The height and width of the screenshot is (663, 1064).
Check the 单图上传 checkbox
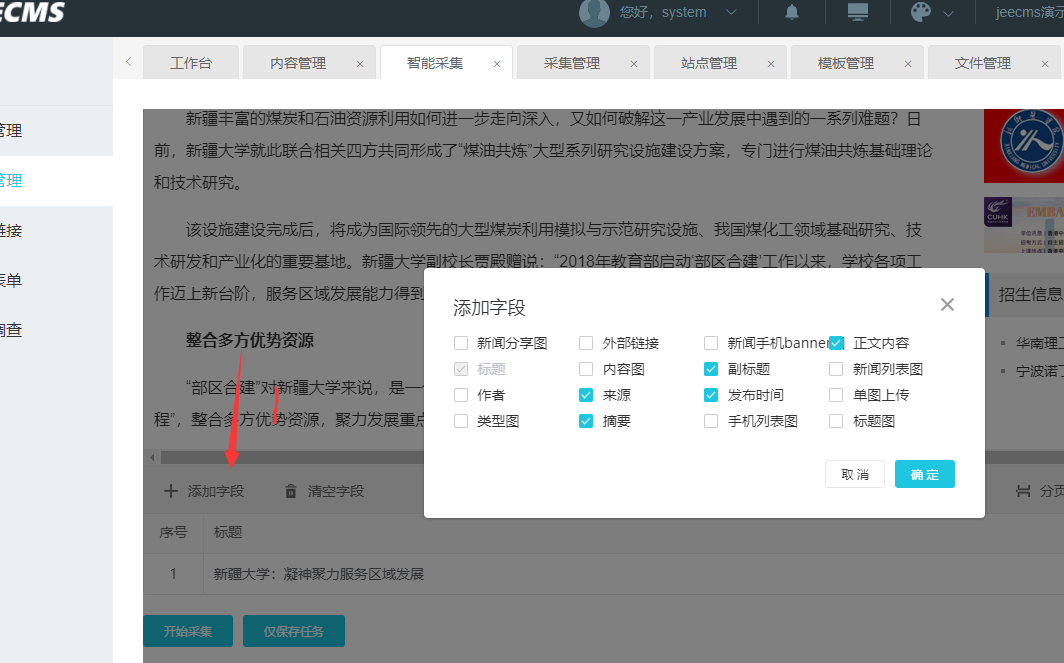836,395
